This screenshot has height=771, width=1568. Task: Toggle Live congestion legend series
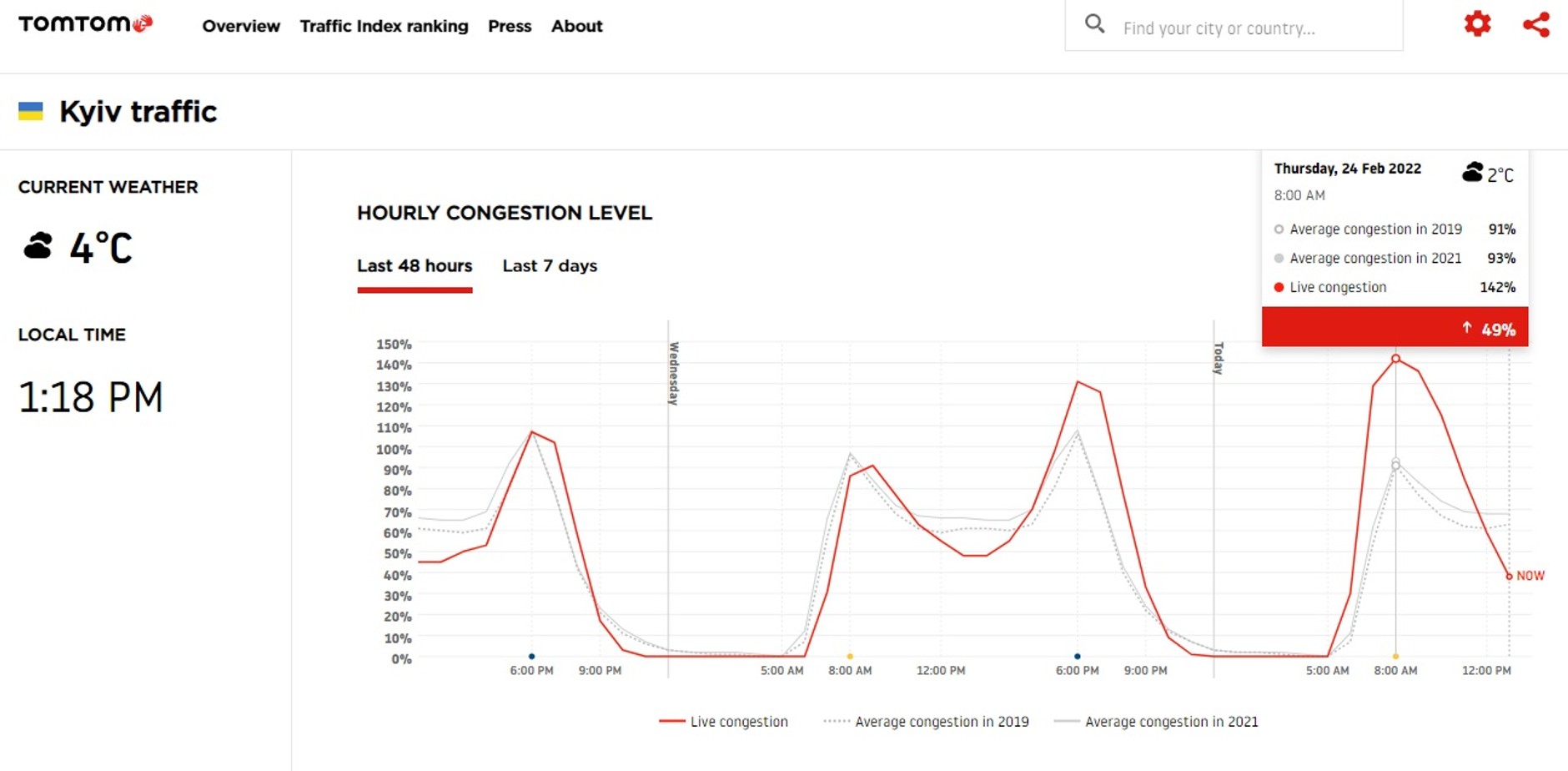(x=723, y=722)
